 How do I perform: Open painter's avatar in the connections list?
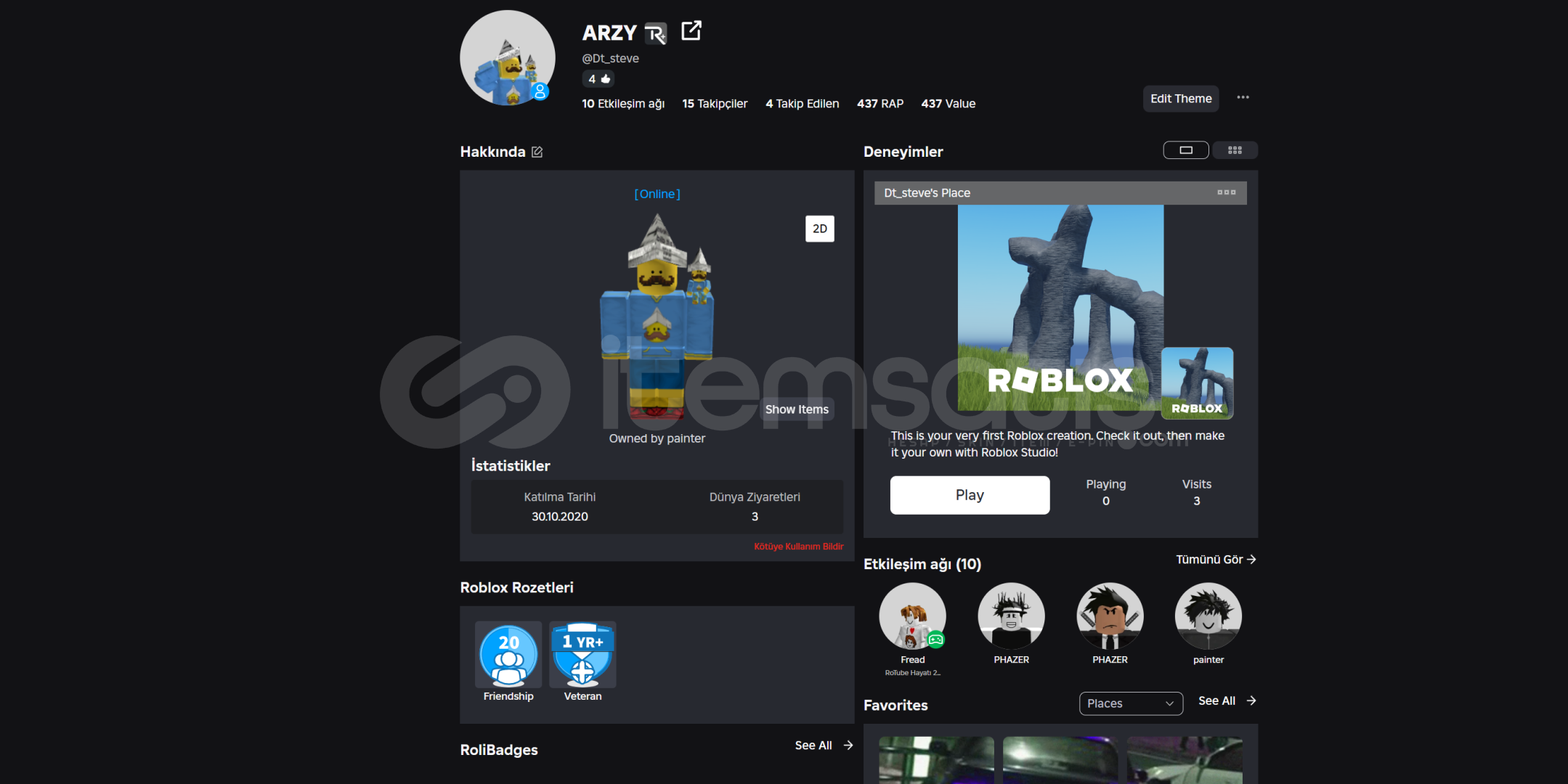point(1208,616)
